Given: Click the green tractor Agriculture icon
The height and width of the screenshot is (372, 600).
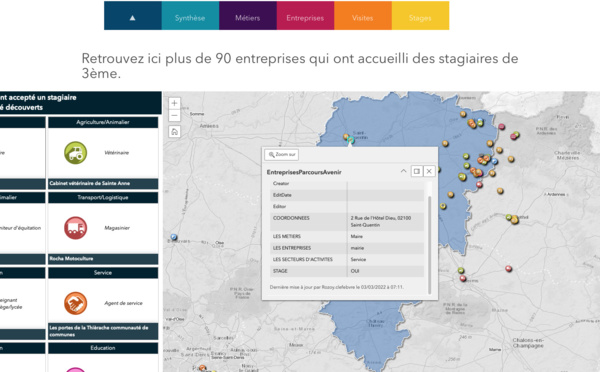Looking at the screenshot, I should click(x=75, y=153).
